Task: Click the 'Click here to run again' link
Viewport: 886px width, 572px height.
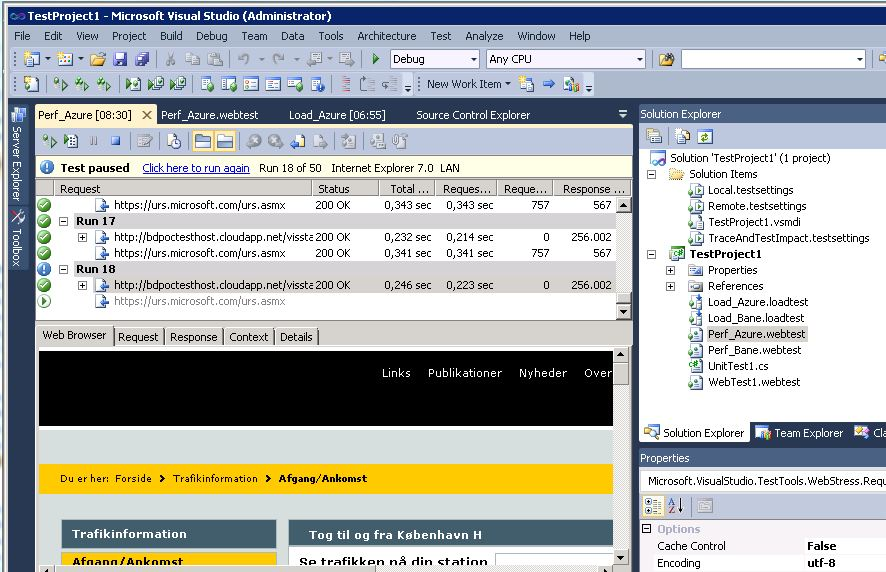Action: [196, 168]
